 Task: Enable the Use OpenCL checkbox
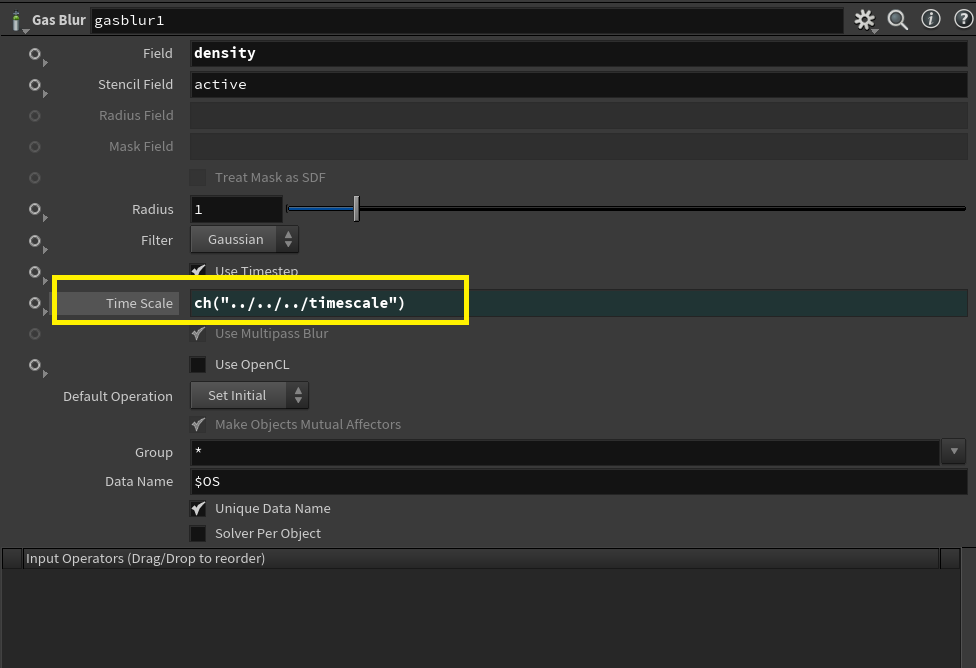(x=198, y=365)
